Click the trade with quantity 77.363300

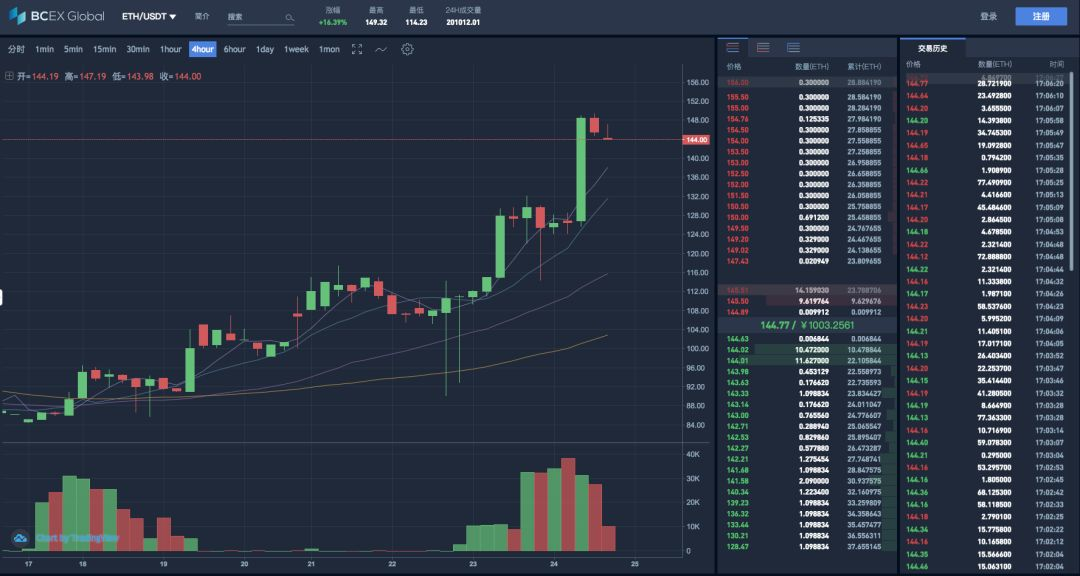click(985, 418)
